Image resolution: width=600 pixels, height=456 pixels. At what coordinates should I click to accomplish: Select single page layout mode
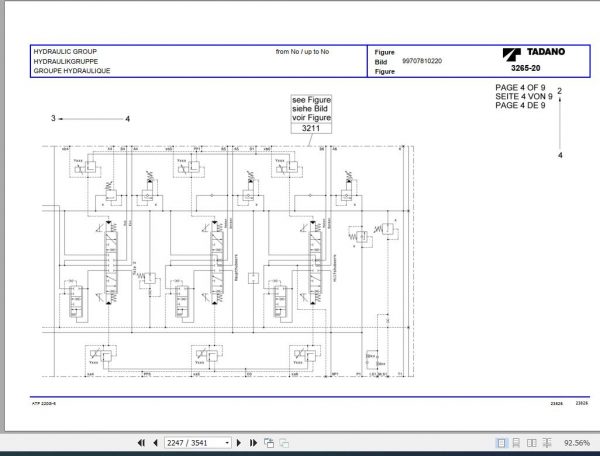point(501,443)
